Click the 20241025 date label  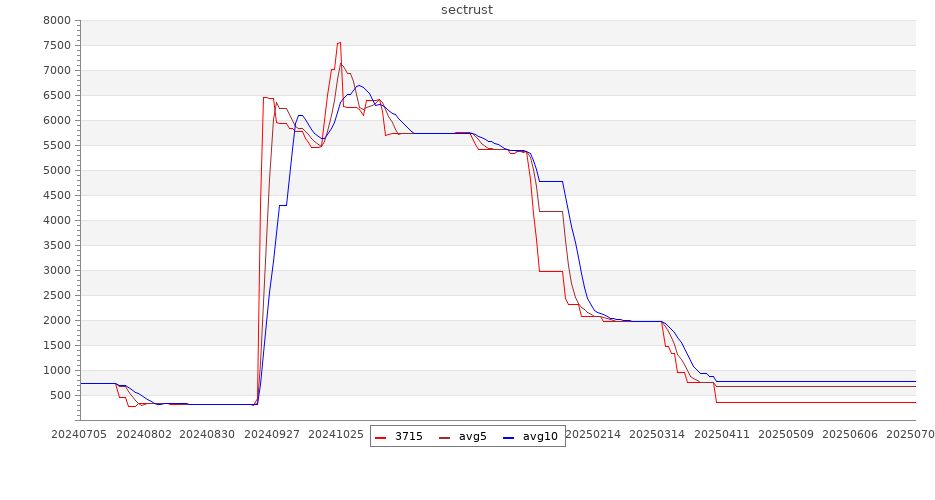click(x=336, y=434)
